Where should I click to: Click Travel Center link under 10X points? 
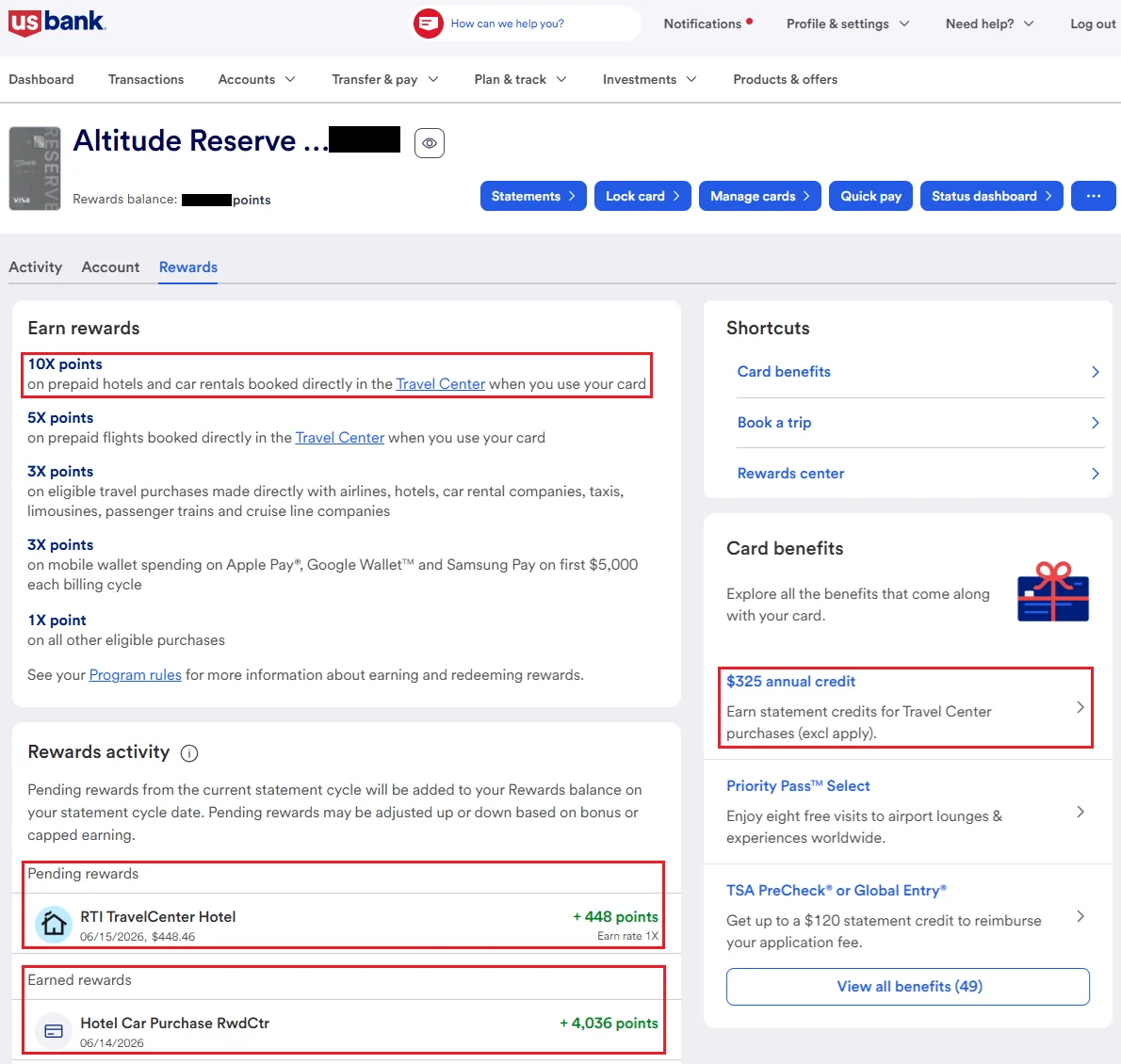pos(441,384)
